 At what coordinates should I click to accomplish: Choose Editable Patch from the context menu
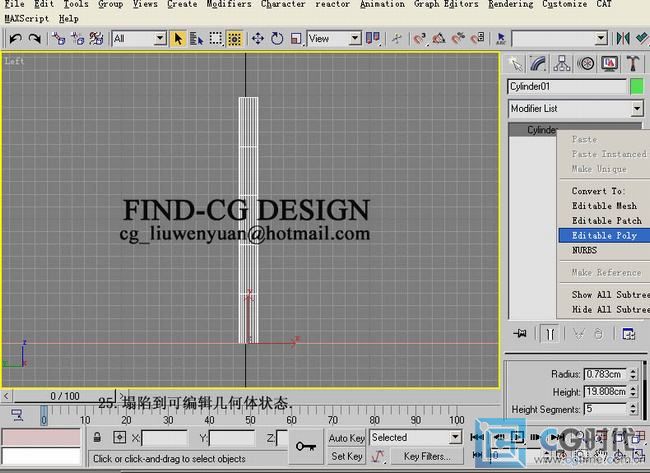click(604, 221)
